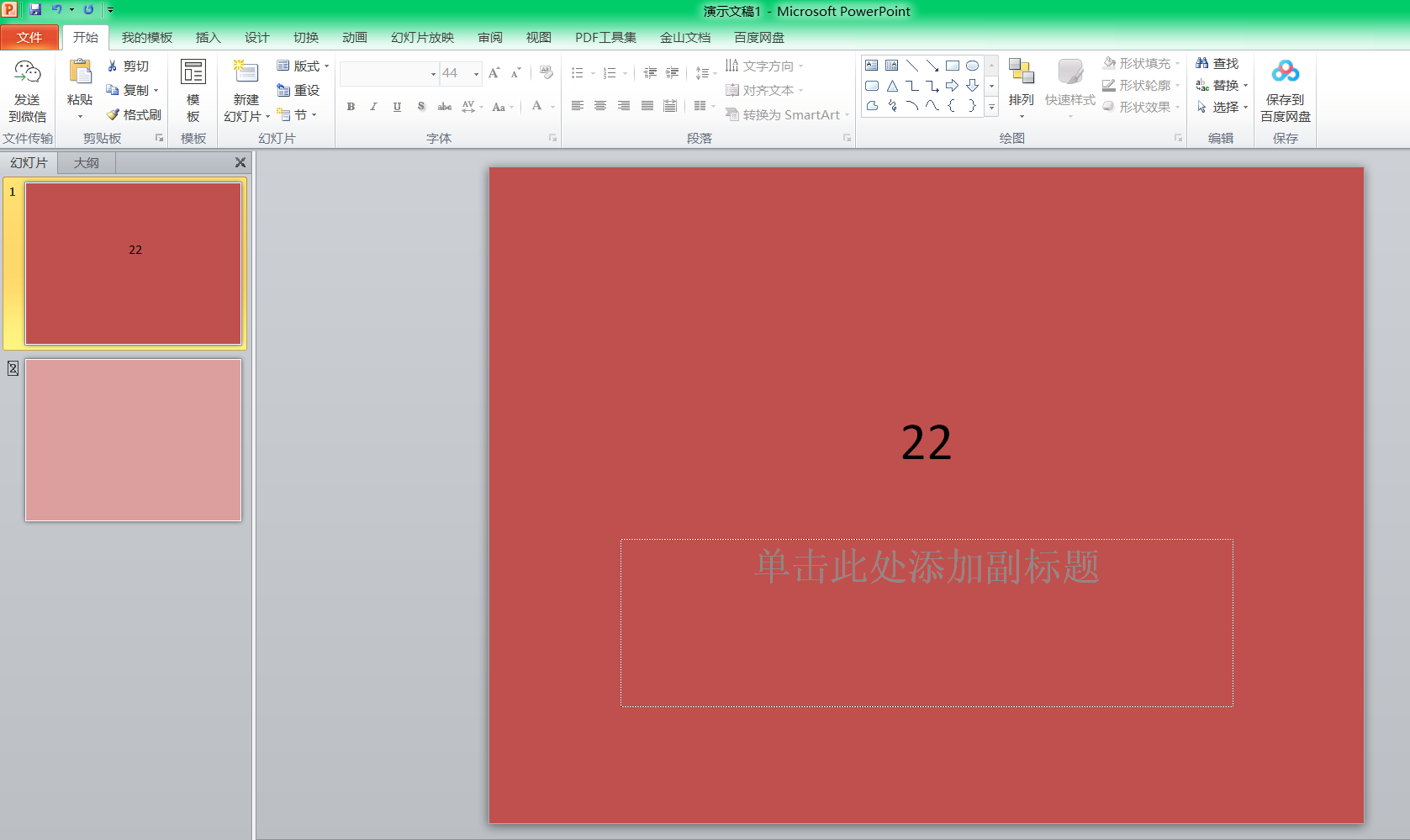Choose the isosceles triangle shape

(x=892, y=86)
